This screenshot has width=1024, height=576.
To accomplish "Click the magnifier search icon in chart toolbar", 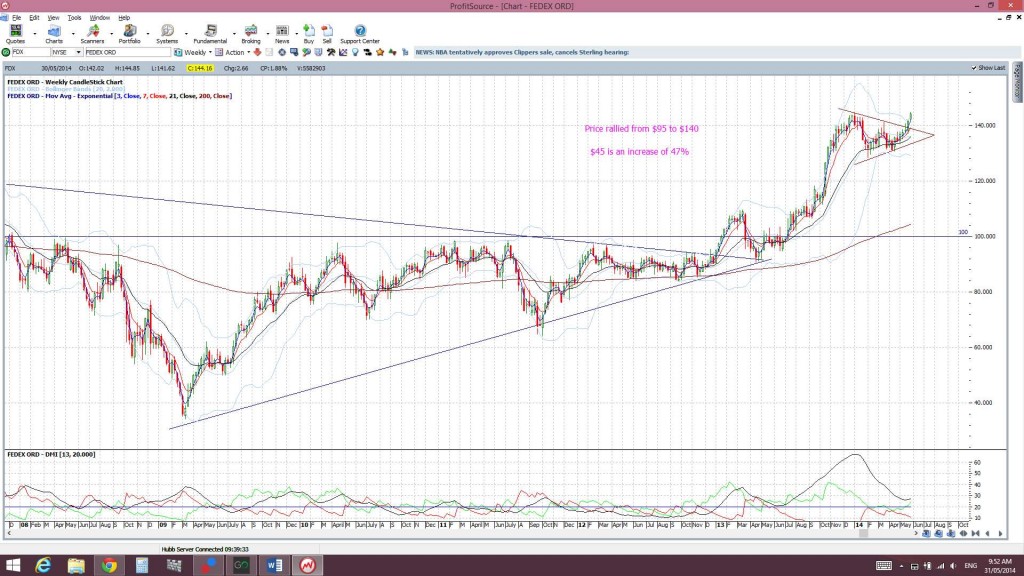I will 306,52.
